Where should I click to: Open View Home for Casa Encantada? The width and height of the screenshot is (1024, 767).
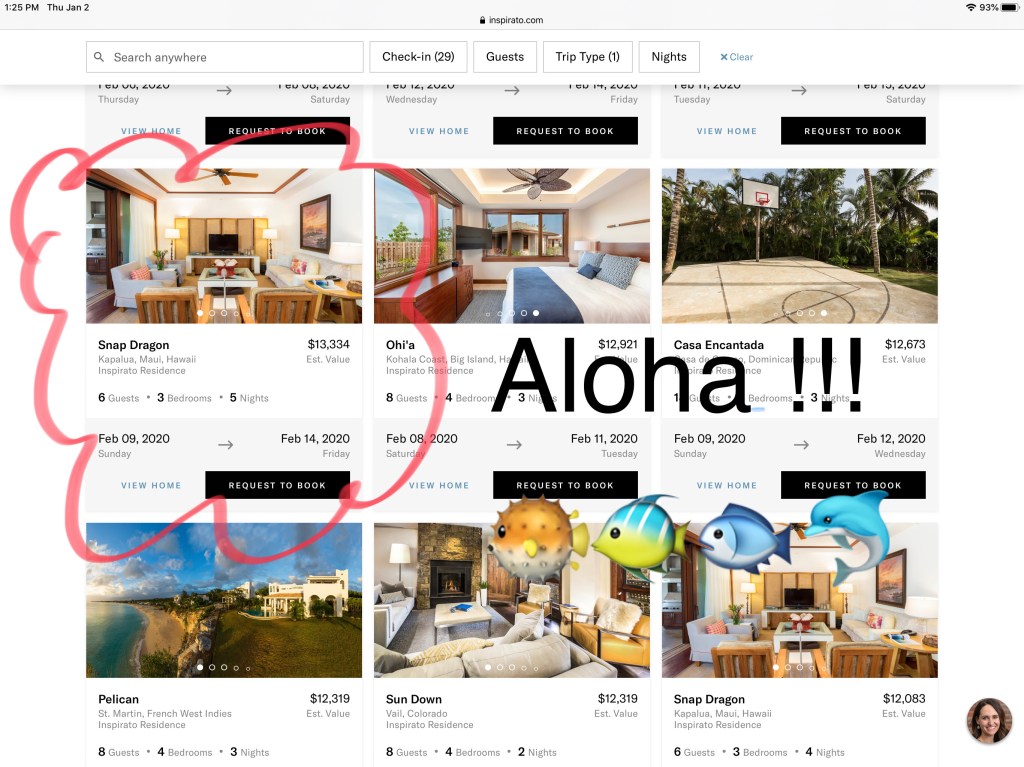(727, 485)
